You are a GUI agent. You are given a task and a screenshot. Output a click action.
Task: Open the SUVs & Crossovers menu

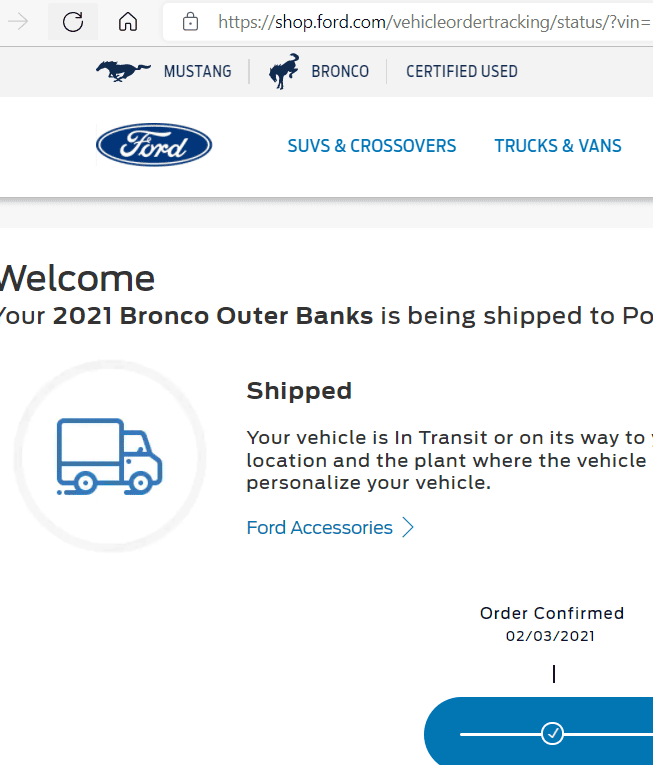pos(371,146)
